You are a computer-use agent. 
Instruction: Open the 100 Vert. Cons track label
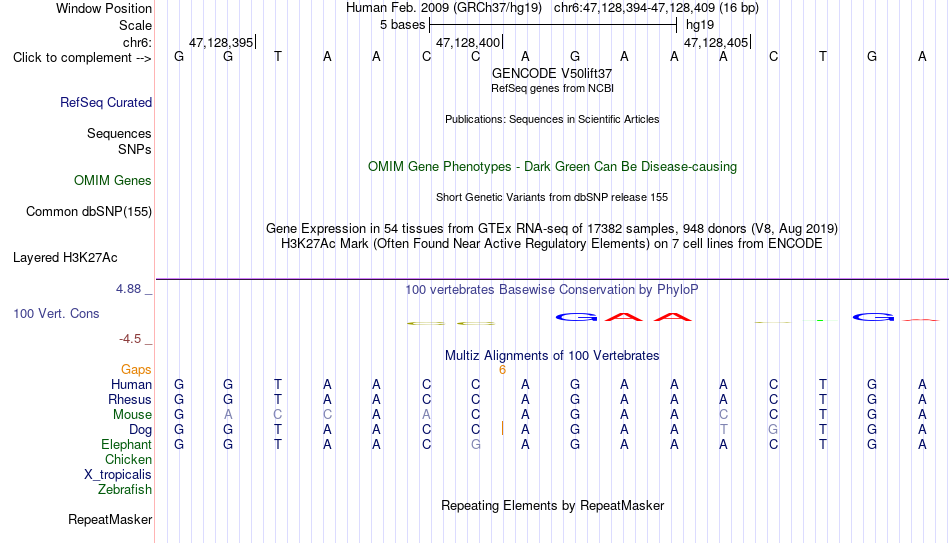56,313
